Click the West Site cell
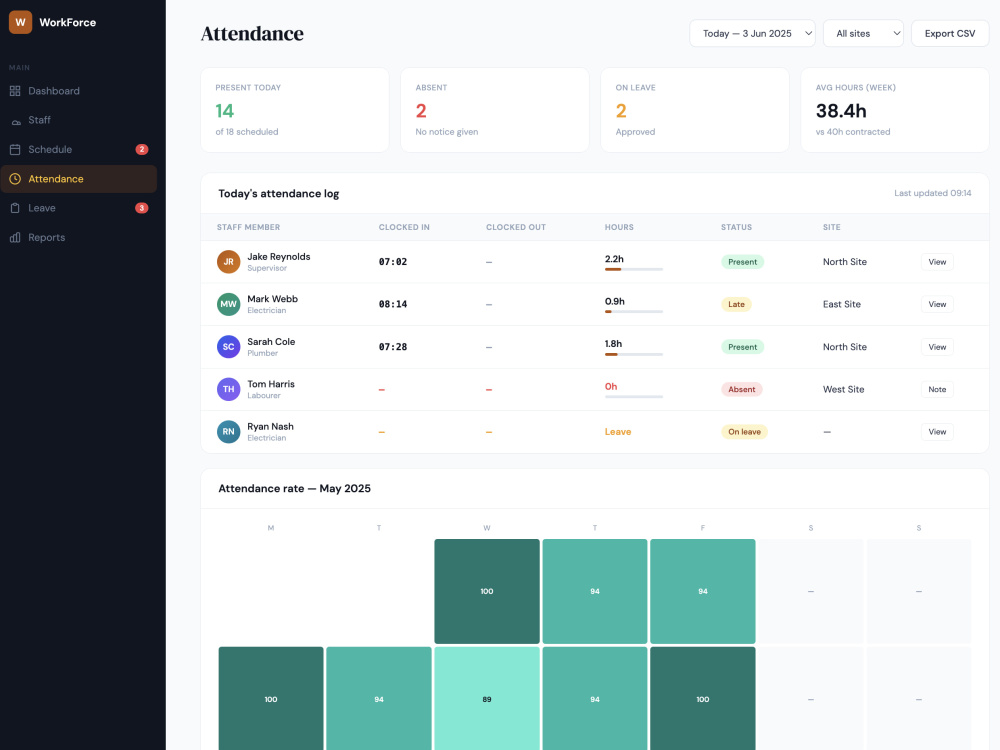Image resolution: width=1000 pixels, height=750 pixels. 843,389
